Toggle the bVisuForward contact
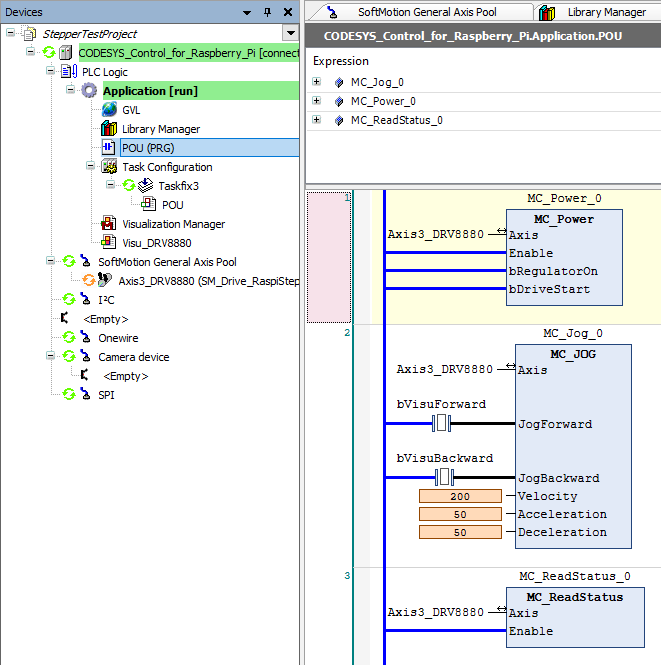The width and height of the screenshot is (661, 665). 441,424
